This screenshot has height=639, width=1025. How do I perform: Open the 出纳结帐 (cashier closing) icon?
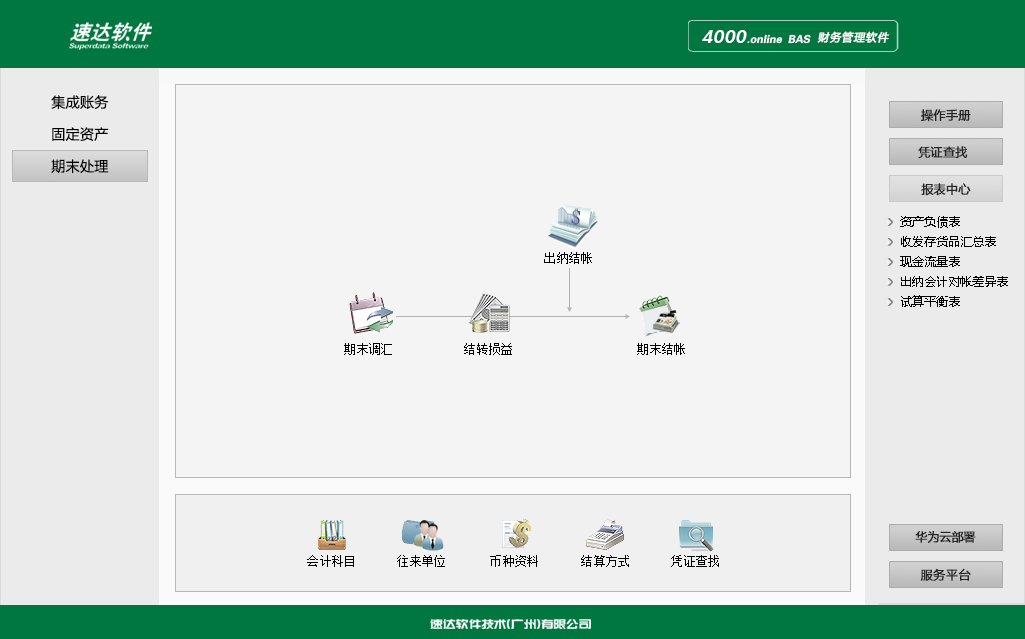tap(570, 227)
